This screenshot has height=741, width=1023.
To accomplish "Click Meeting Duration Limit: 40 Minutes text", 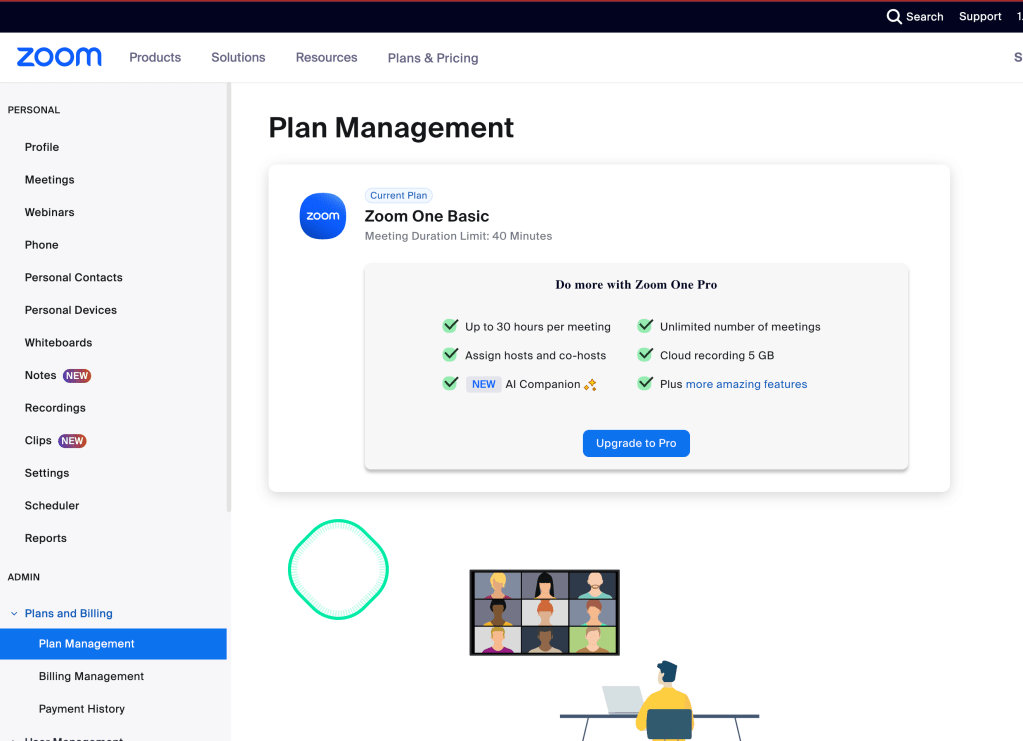I will (x=458, y=236).
